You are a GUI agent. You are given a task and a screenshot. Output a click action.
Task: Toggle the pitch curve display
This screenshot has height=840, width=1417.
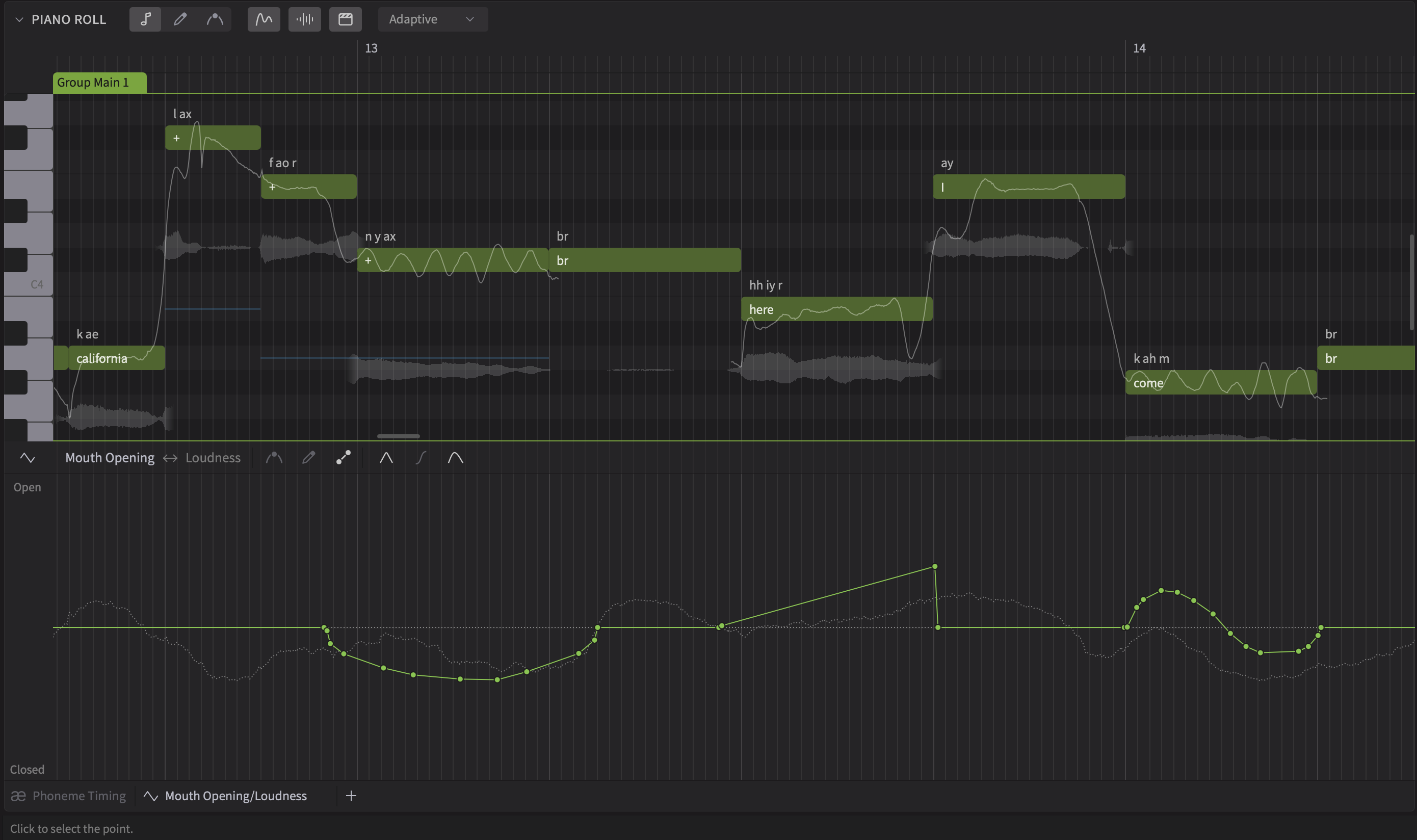coord(263,19)
